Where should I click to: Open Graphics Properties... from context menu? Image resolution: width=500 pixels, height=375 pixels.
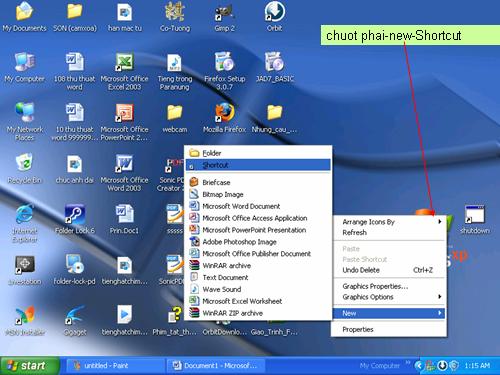pyautogui.click(x=389, y=286)
